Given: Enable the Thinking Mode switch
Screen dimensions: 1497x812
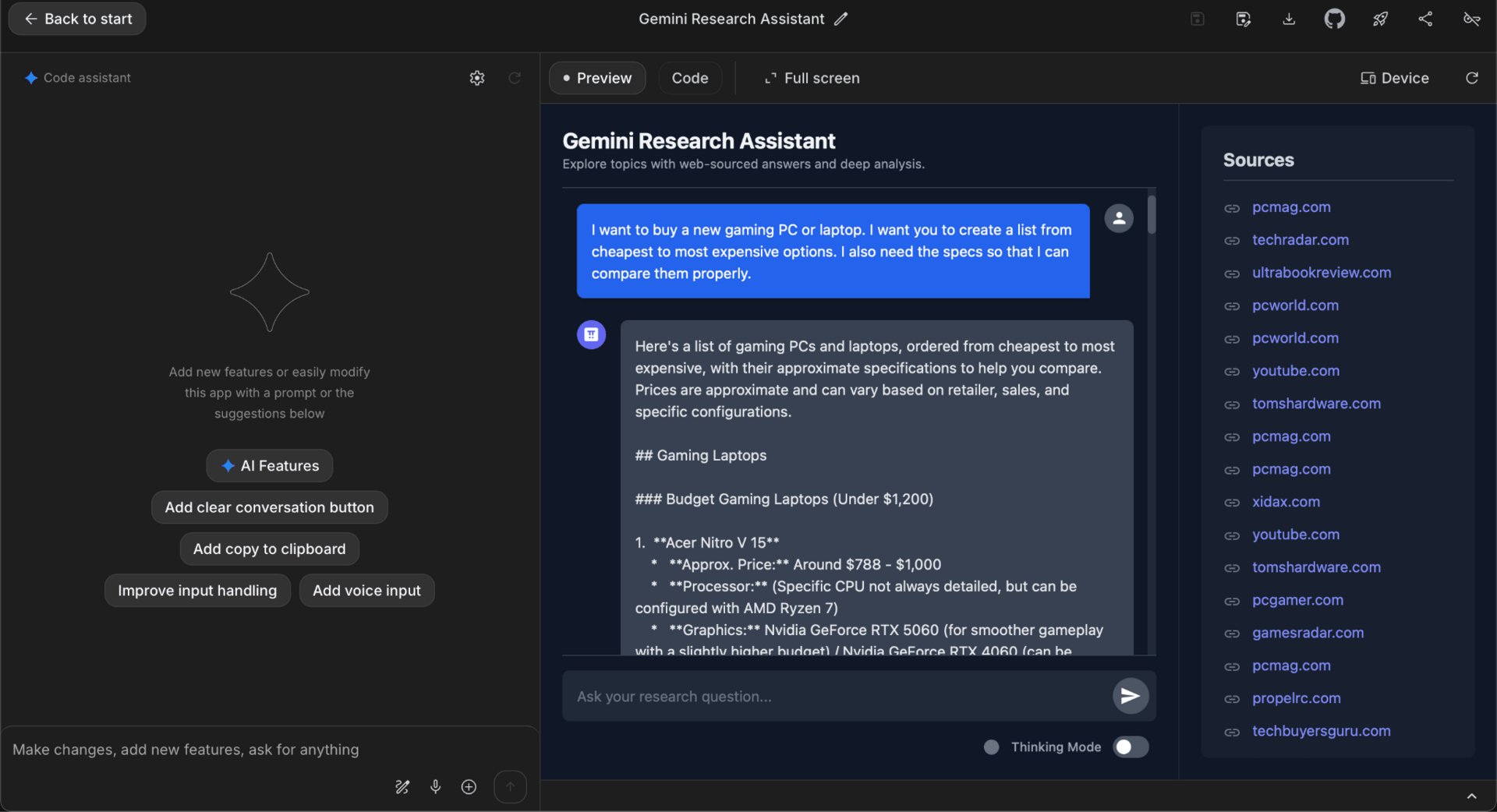Looking at the screenshot, I should [x=1131, y=747].
